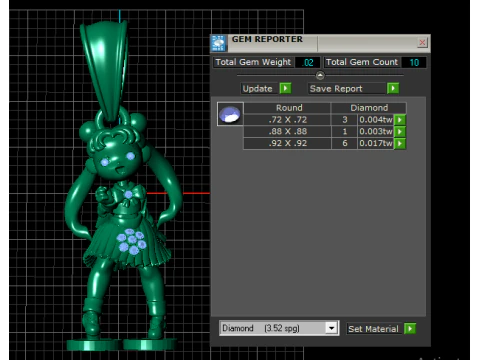Click the 0.017tw weight cell
This screenshot has width=480, height=360.
click(376, 143)
